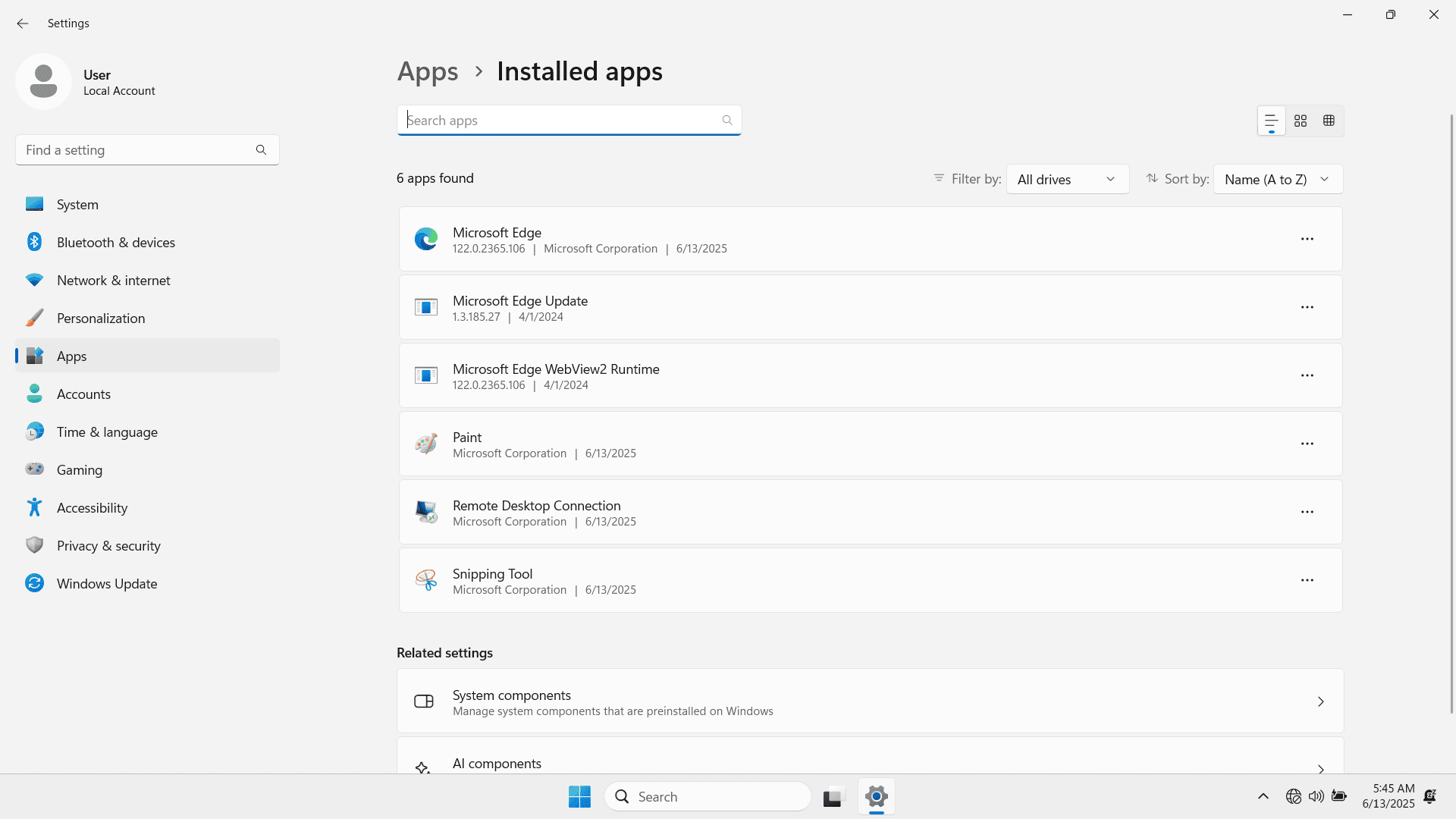Viewport: 1456px width, 819px height.
Task: Open Bluetooth & devices settings
Action: (147, 243)
